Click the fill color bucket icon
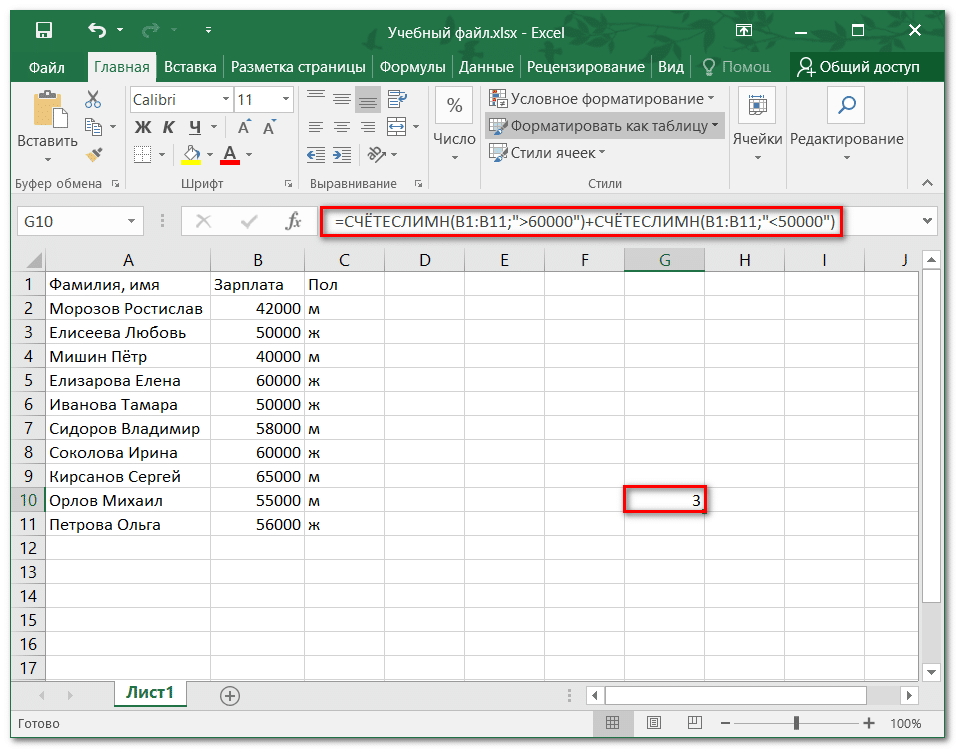Screen dimensions: 956x749 (191, 154)
